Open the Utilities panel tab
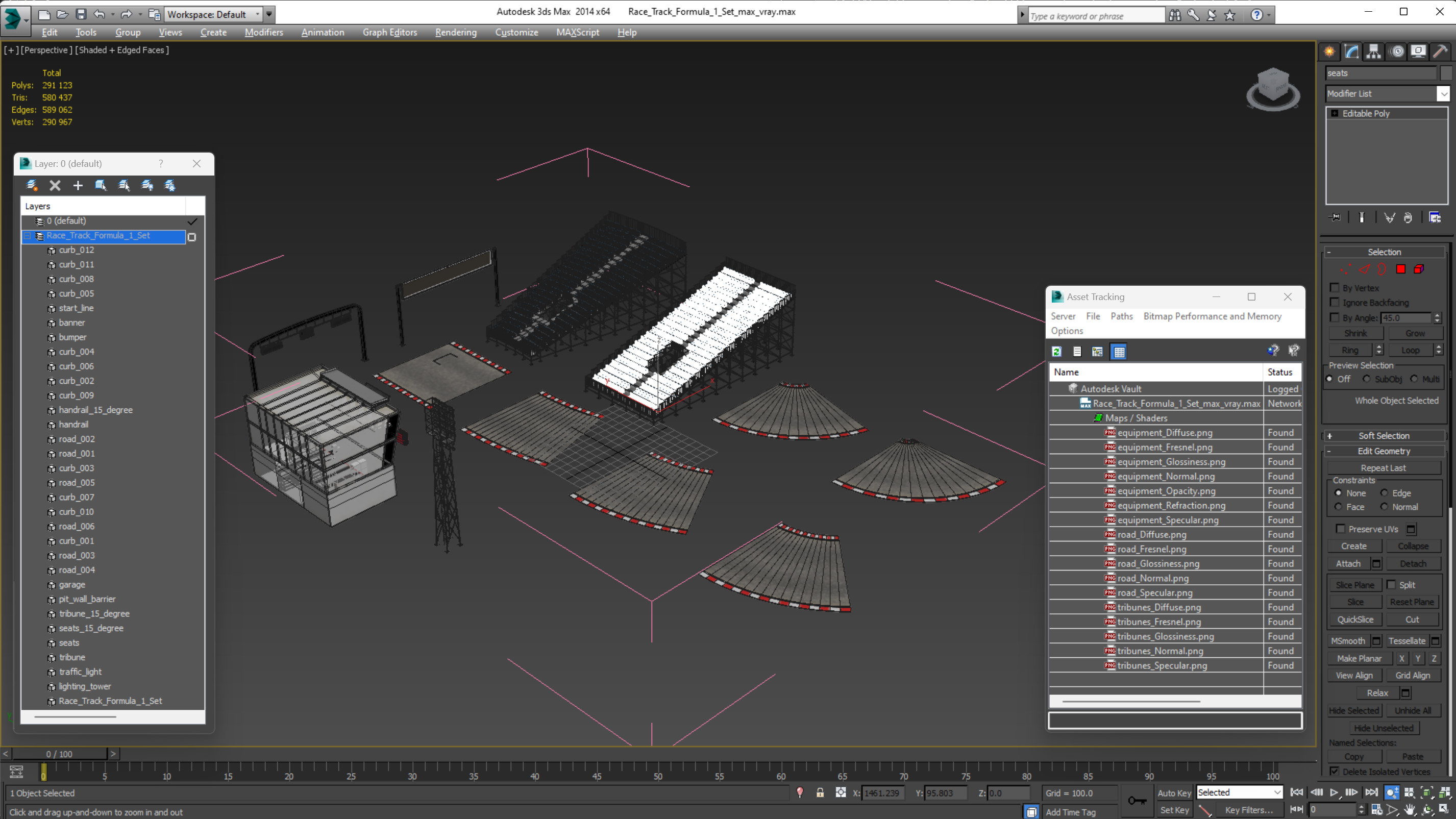The height and width of the screenshot is (819, 1456). (x=1440, y=52)
